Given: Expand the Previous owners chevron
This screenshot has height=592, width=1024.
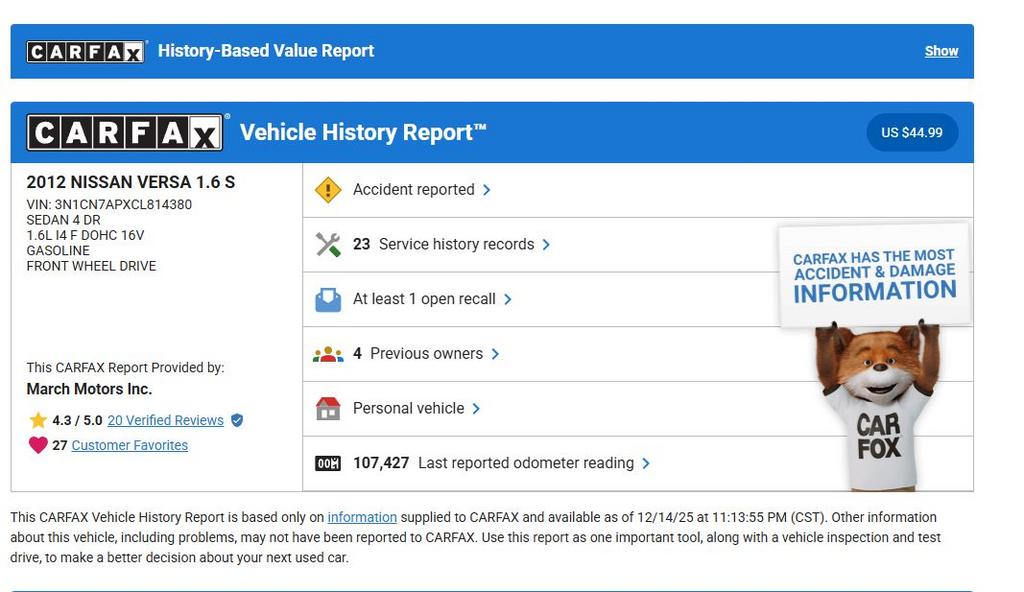Looking at the screenshot, I should 495,354.
